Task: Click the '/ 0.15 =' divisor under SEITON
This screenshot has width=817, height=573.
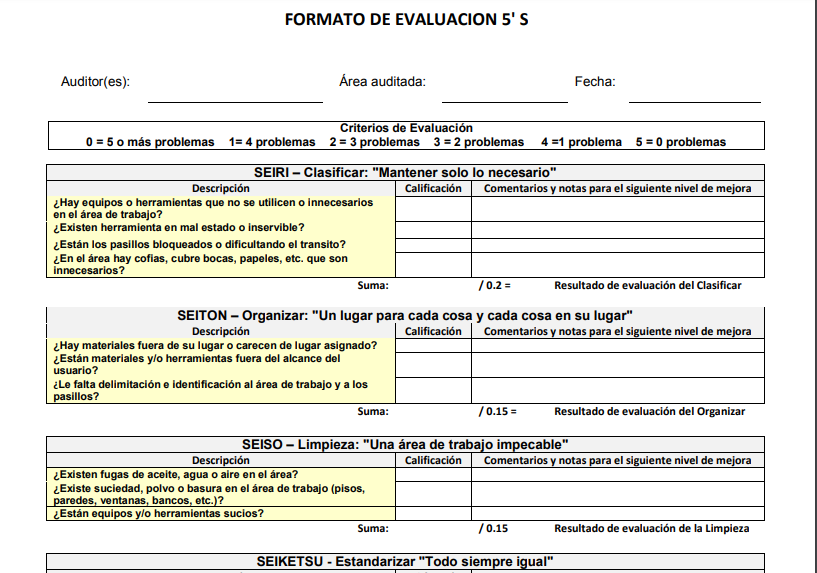Action: (x=498, y=412)
